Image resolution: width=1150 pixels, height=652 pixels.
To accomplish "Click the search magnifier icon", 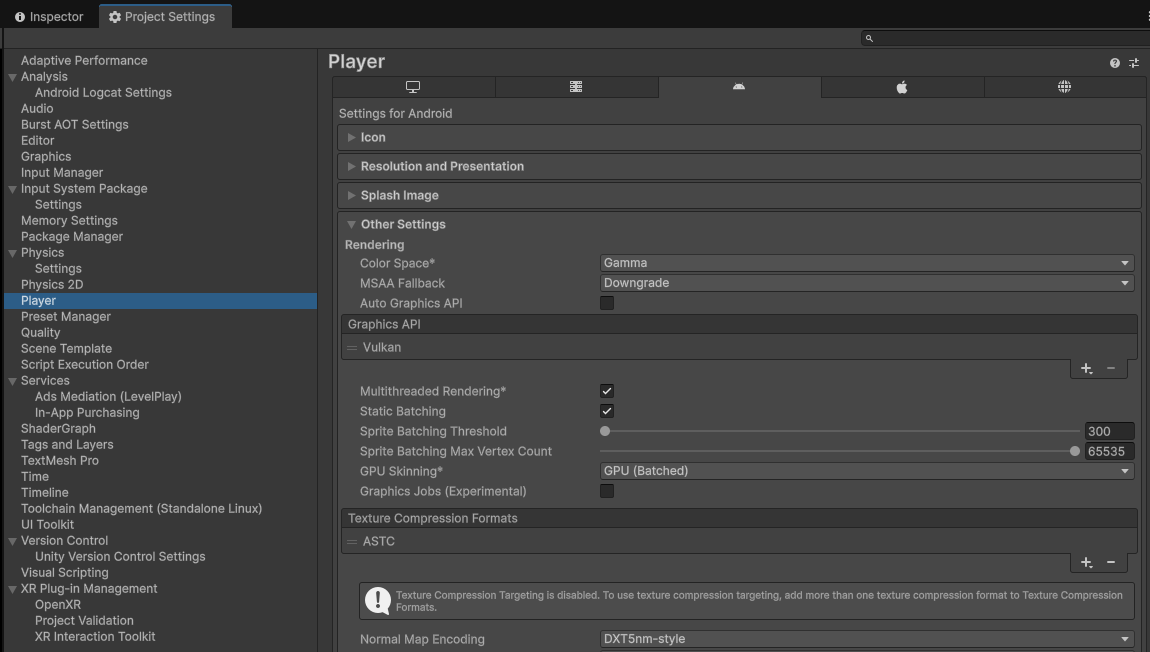I will (x=869, y=38).
